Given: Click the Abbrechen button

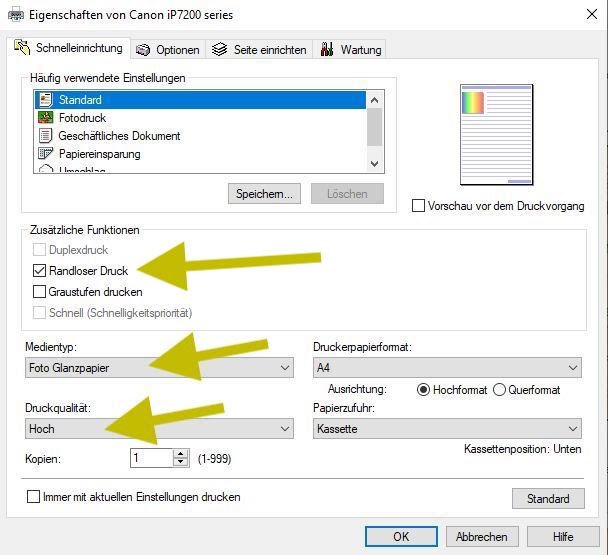Looking at the screenshot, I should tap(482, 536).
